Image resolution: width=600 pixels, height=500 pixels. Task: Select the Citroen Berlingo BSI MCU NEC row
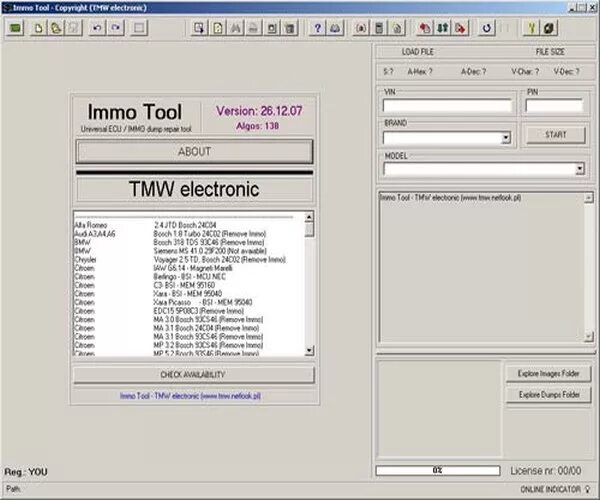point(189,277)
